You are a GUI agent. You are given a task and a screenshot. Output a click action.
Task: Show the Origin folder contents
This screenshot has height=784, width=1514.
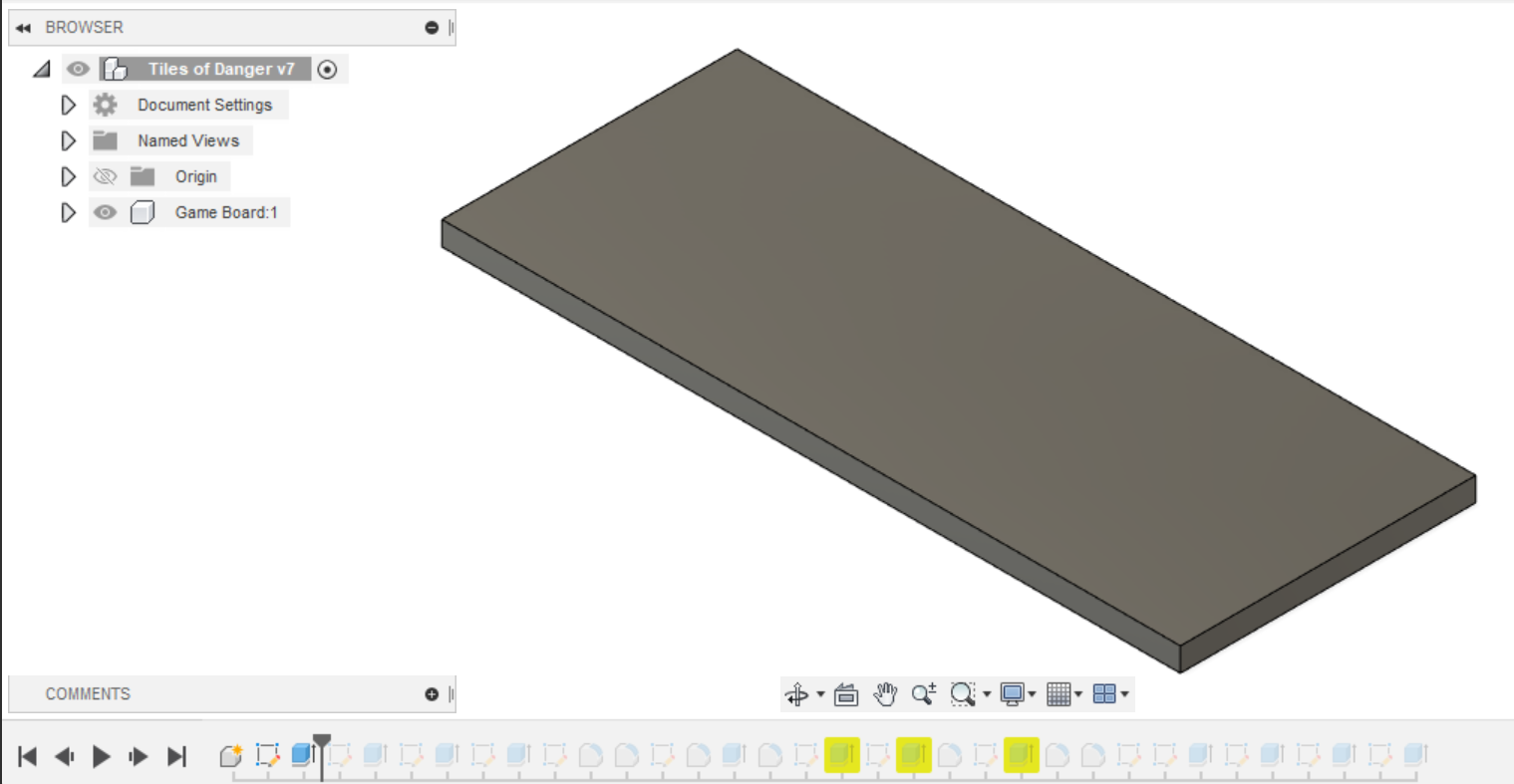click(x=68, y=176)
